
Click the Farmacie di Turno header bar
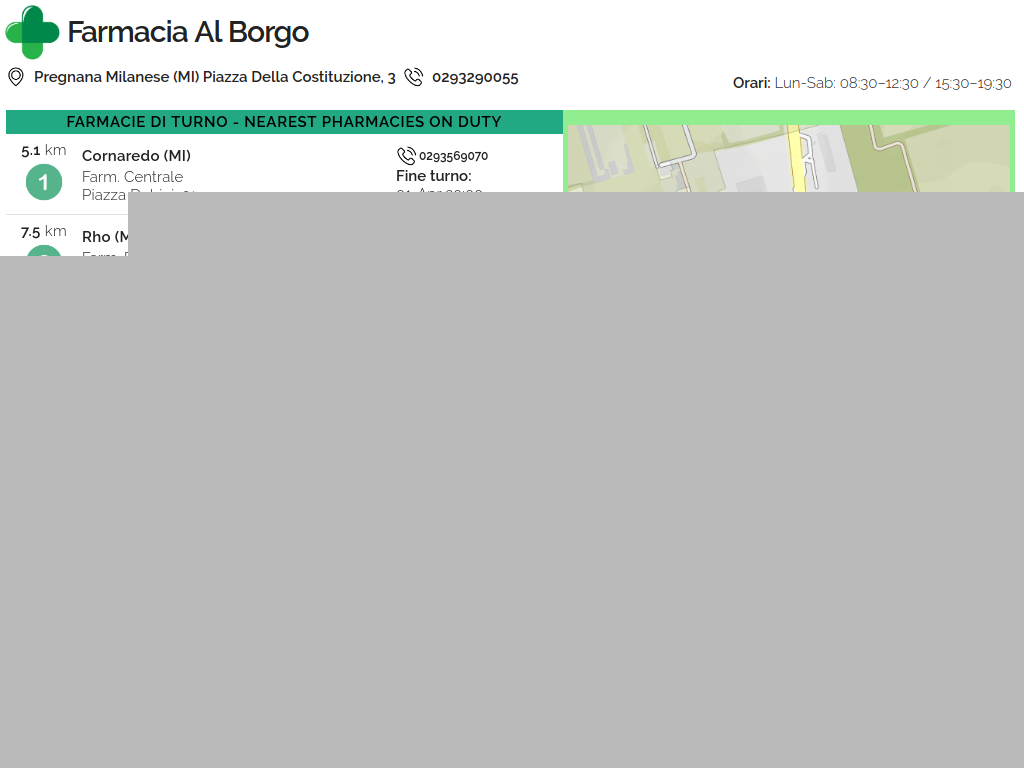click(284, 122)
